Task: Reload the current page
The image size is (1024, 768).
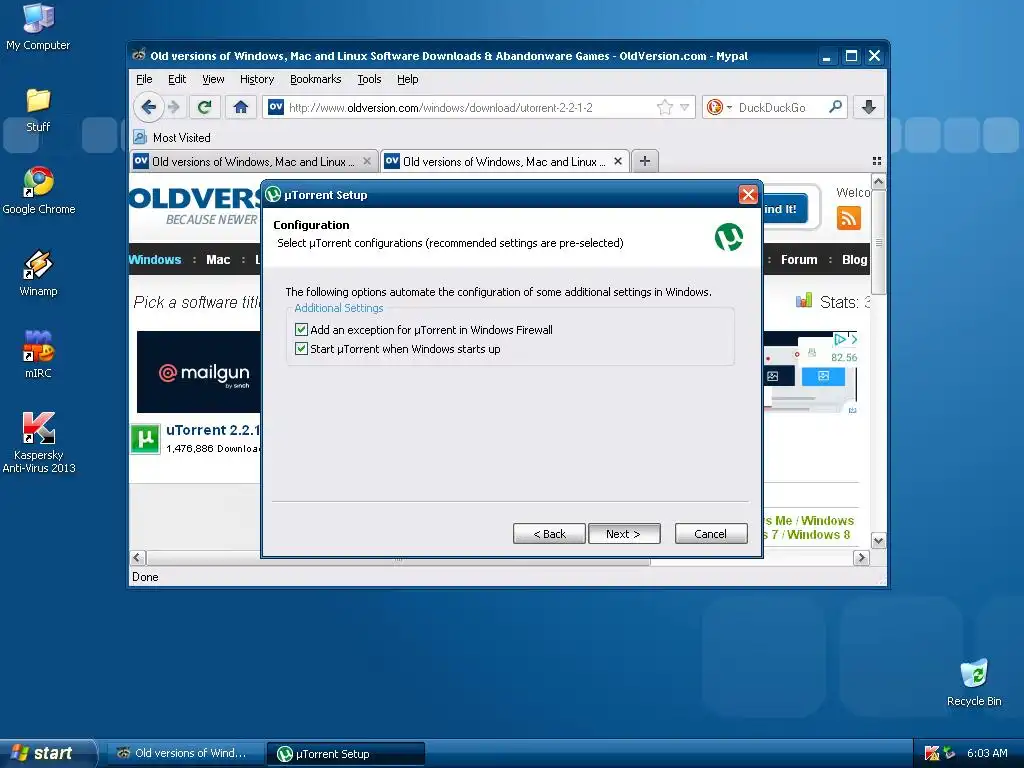Action: [204, 107]
